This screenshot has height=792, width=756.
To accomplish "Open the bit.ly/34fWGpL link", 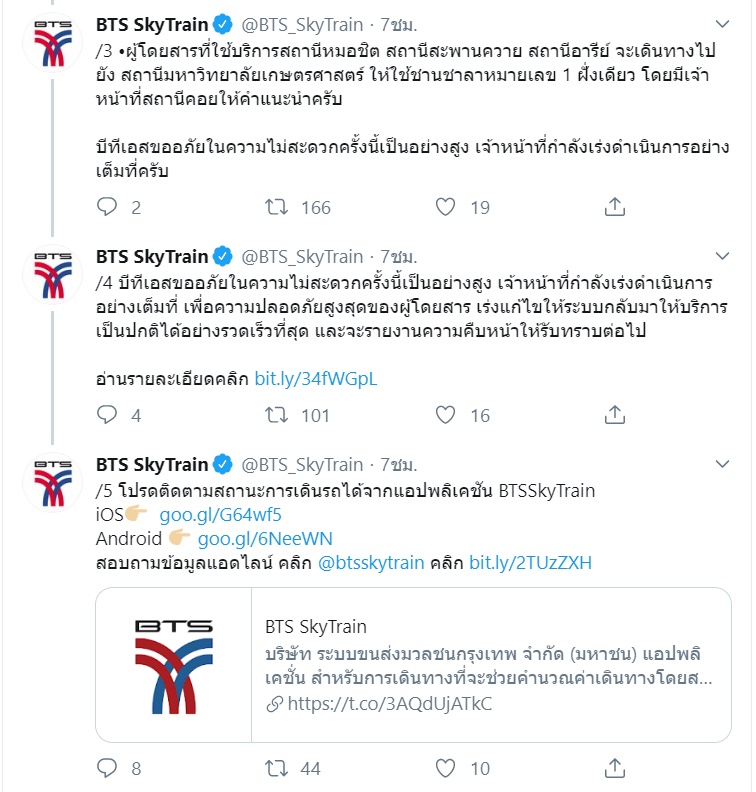I will [316, 379].
